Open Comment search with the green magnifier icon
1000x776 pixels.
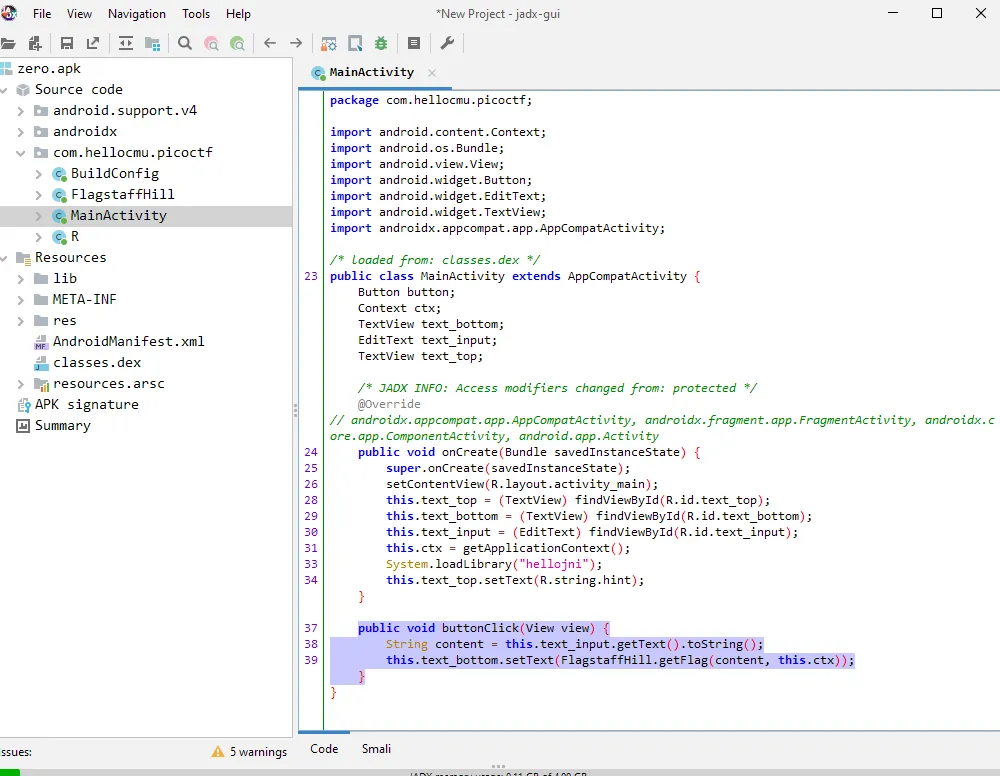pos(237,43)
